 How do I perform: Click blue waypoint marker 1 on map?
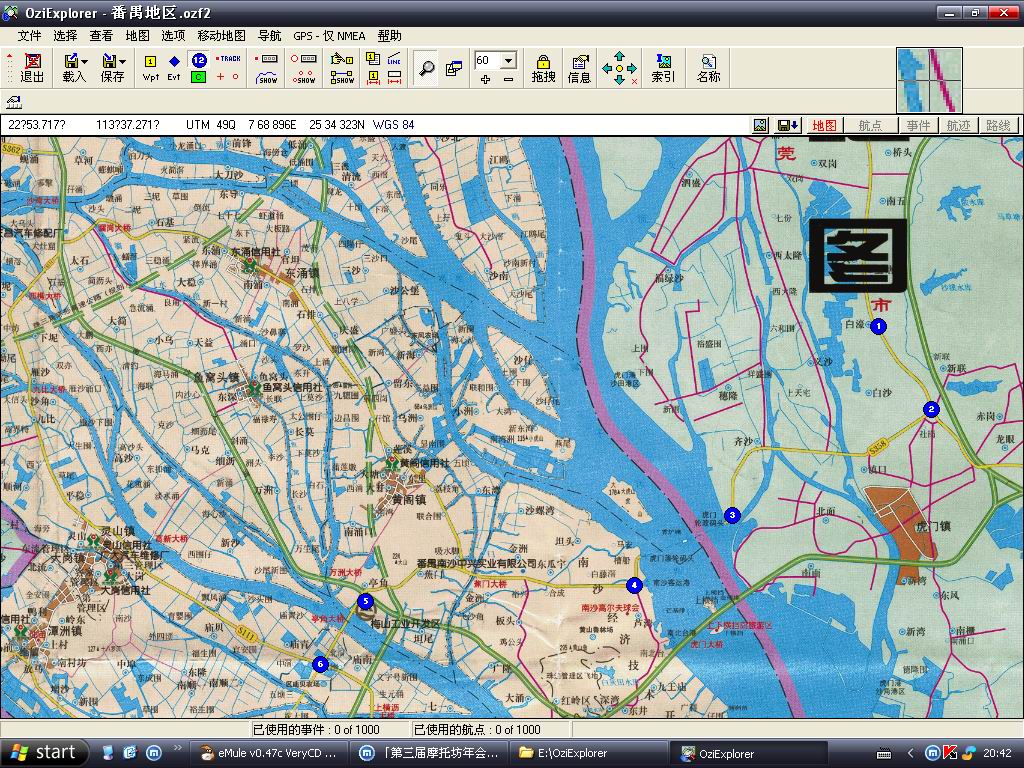coord(878,326)
